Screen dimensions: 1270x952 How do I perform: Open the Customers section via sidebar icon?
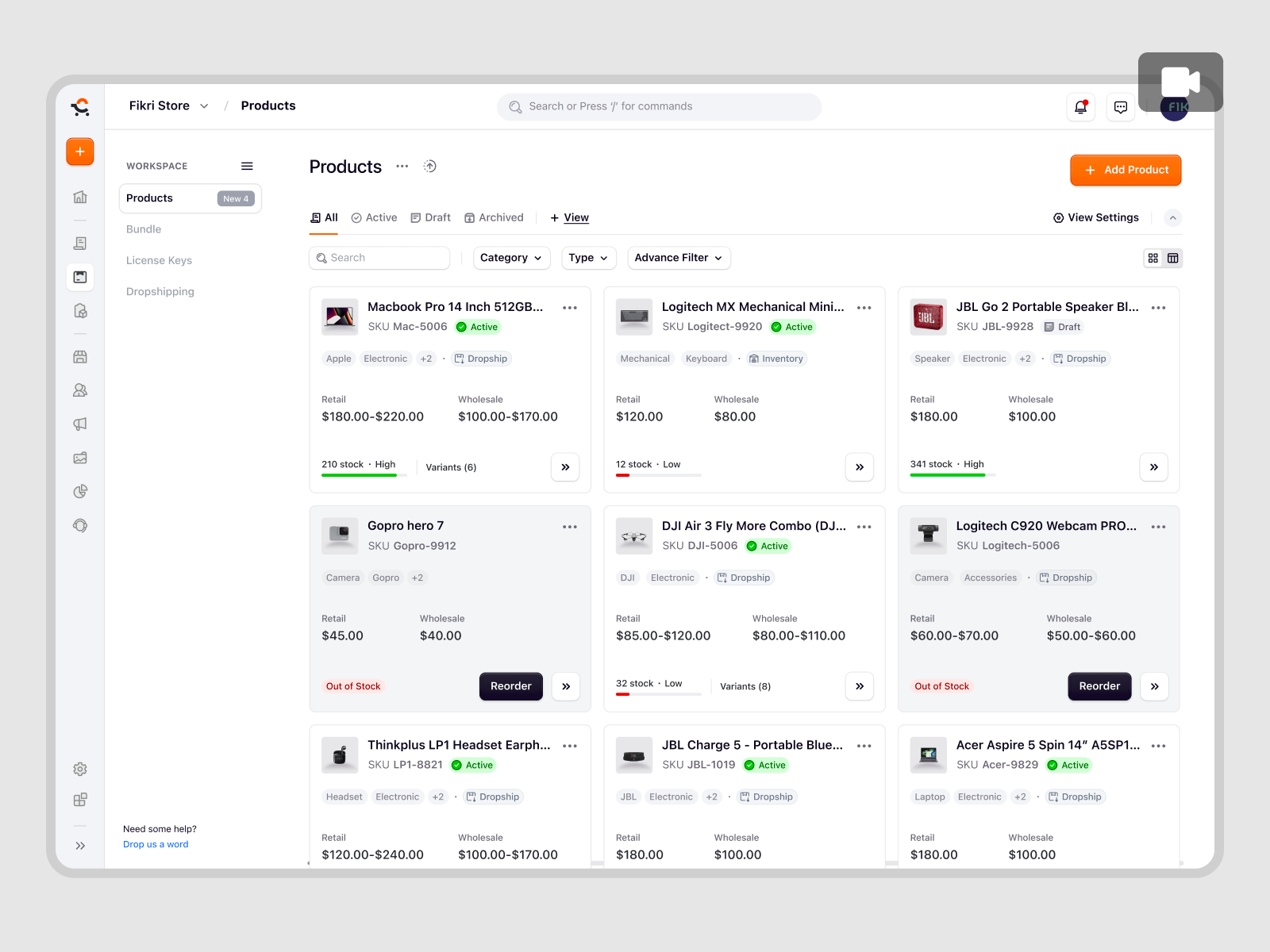(79, 390)
